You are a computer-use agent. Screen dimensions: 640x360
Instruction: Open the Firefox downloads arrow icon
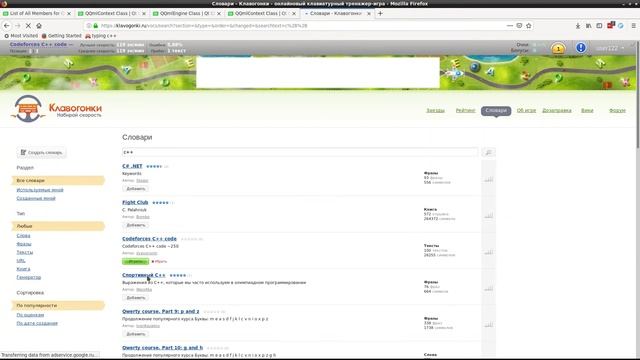click(x=578, y=25)
